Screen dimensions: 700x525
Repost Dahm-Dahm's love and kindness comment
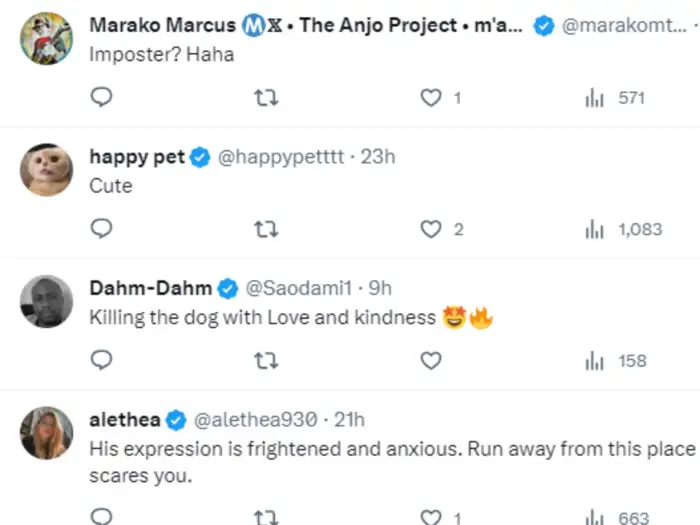[x=266, y=360]
